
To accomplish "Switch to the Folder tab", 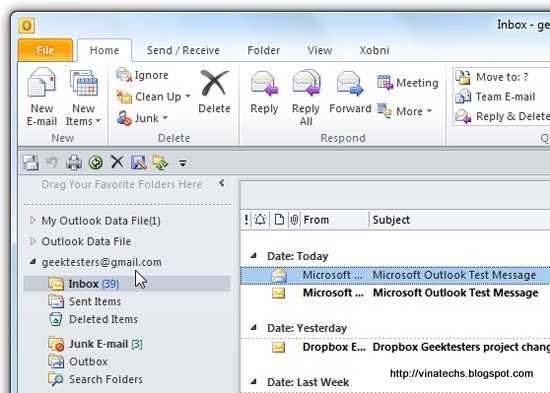I will (263, 50).
